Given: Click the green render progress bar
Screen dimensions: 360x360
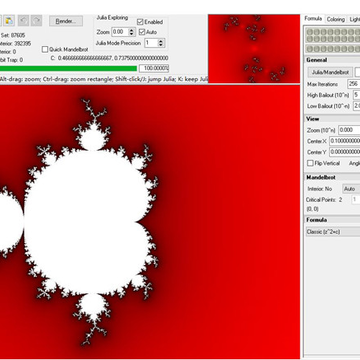Looking at the screenshot, I should [68, 69].
